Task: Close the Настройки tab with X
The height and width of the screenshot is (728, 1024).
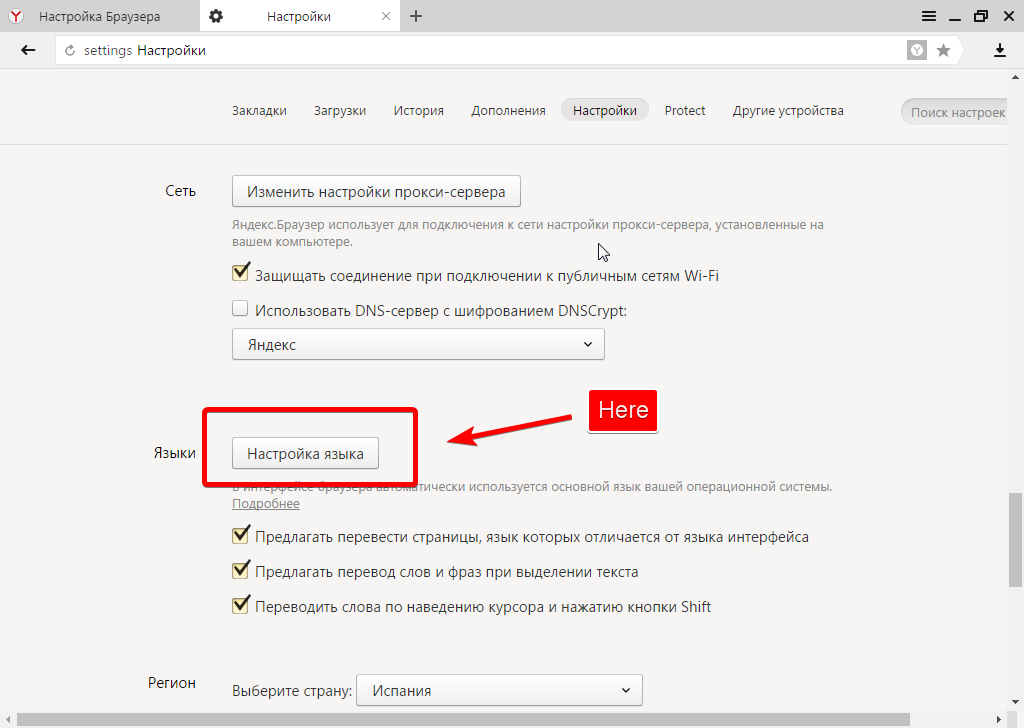Action: click(386, 16)
